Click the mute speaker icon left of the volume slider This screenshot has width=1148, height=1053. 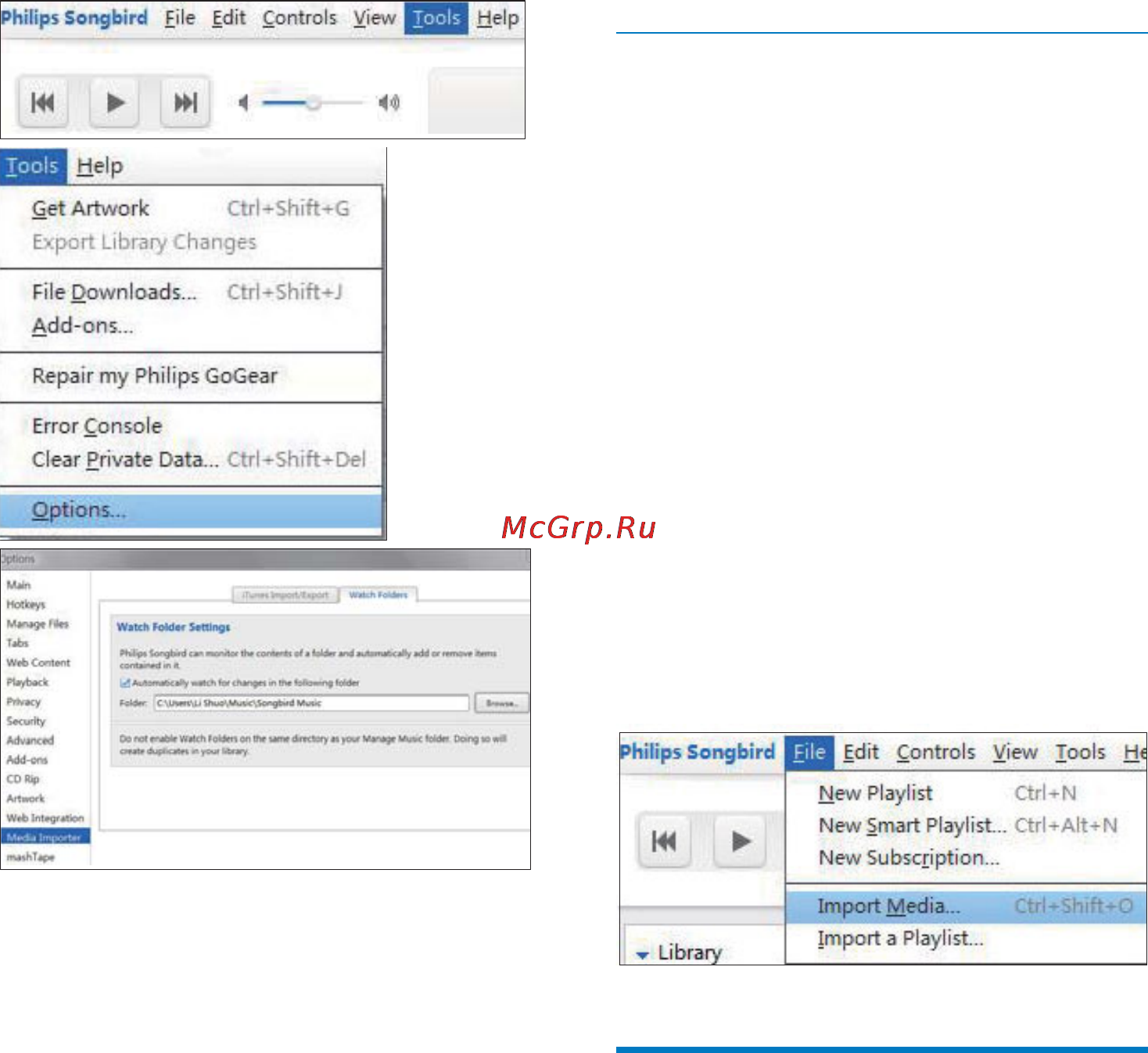(x=244, y=102)
